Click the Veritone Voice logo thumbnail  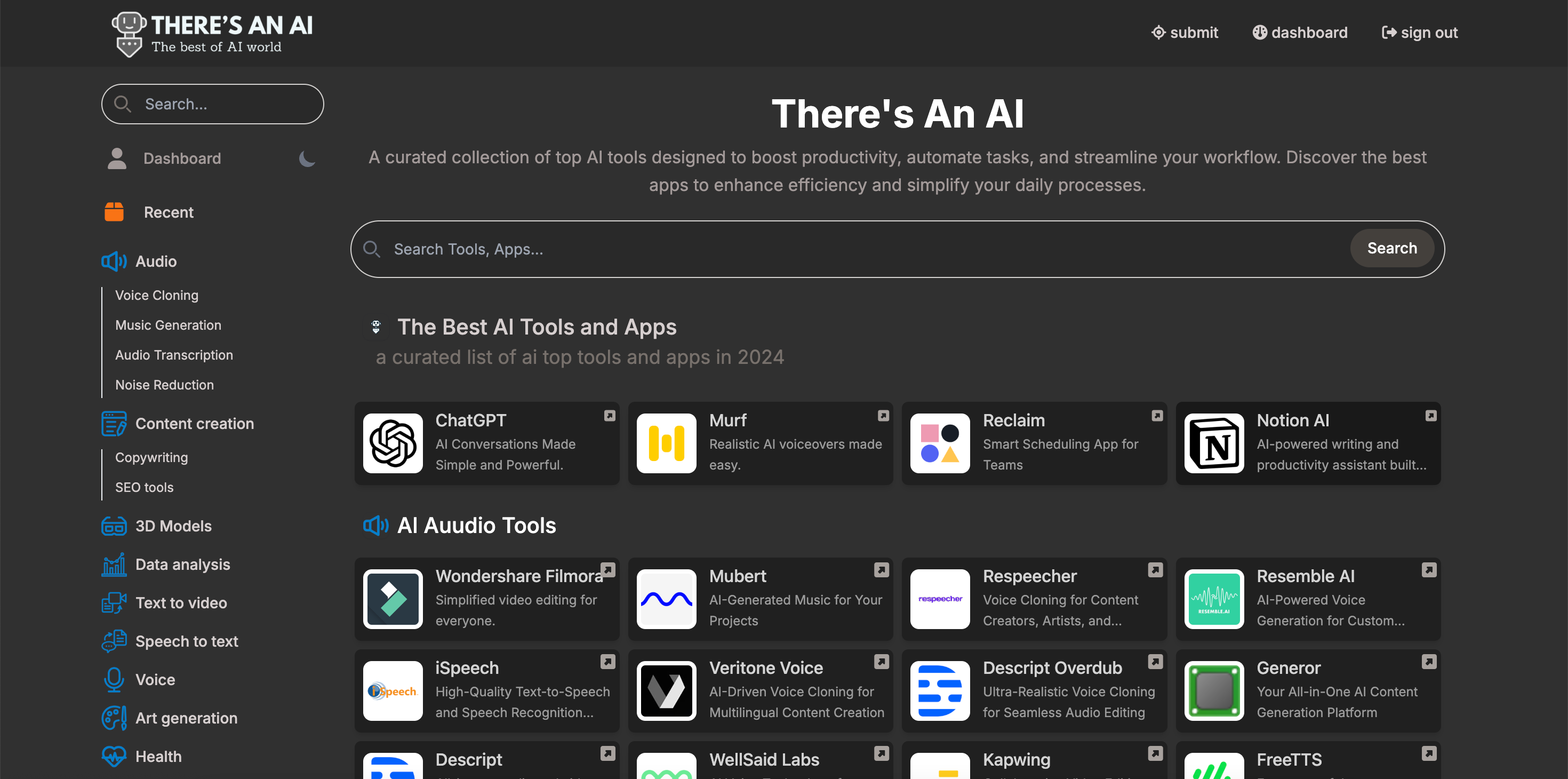[667, 690]
